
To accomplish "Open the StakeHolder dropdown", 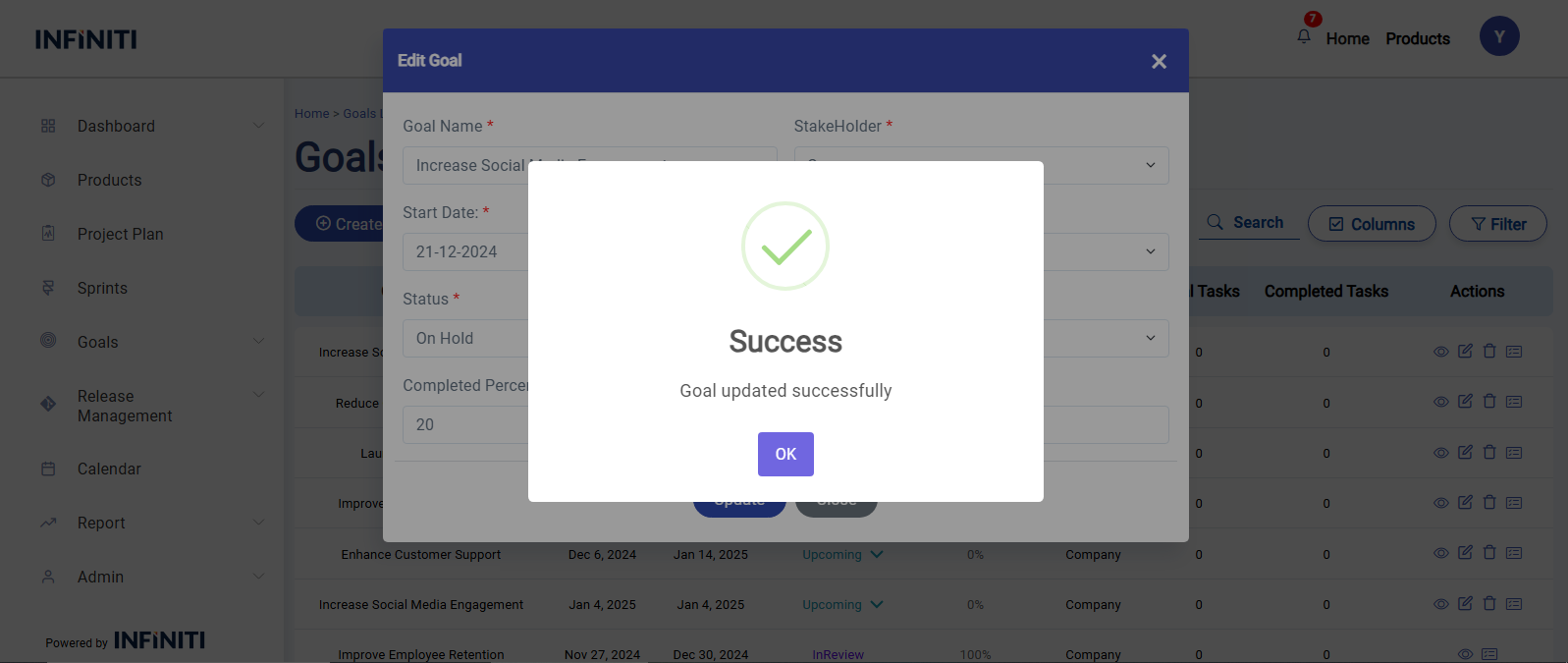I will (981, 165).
